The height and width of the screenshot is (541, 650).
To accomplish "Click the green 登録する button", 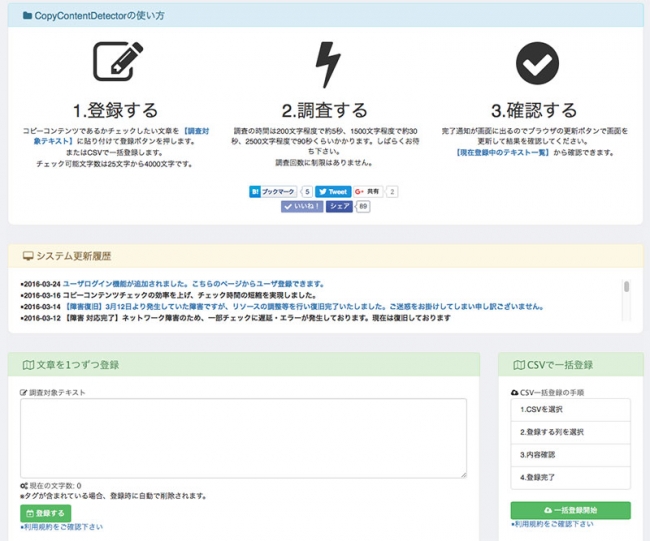I will pyautogui.click(x=46, y=513).
